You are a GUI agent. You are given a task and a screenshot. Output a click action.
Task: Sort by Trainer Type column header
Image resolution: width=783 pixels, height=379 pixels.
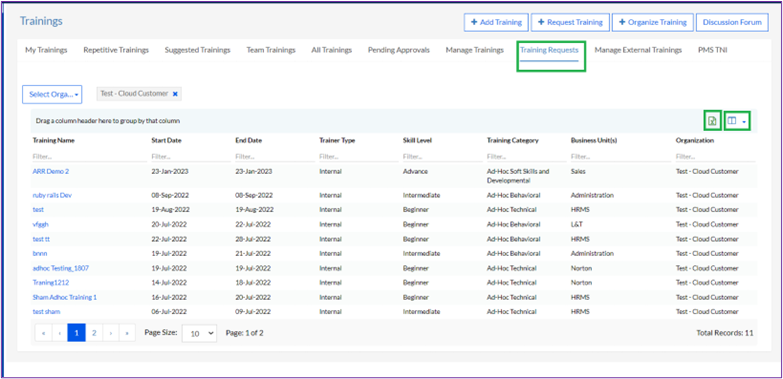click(337, 140)
